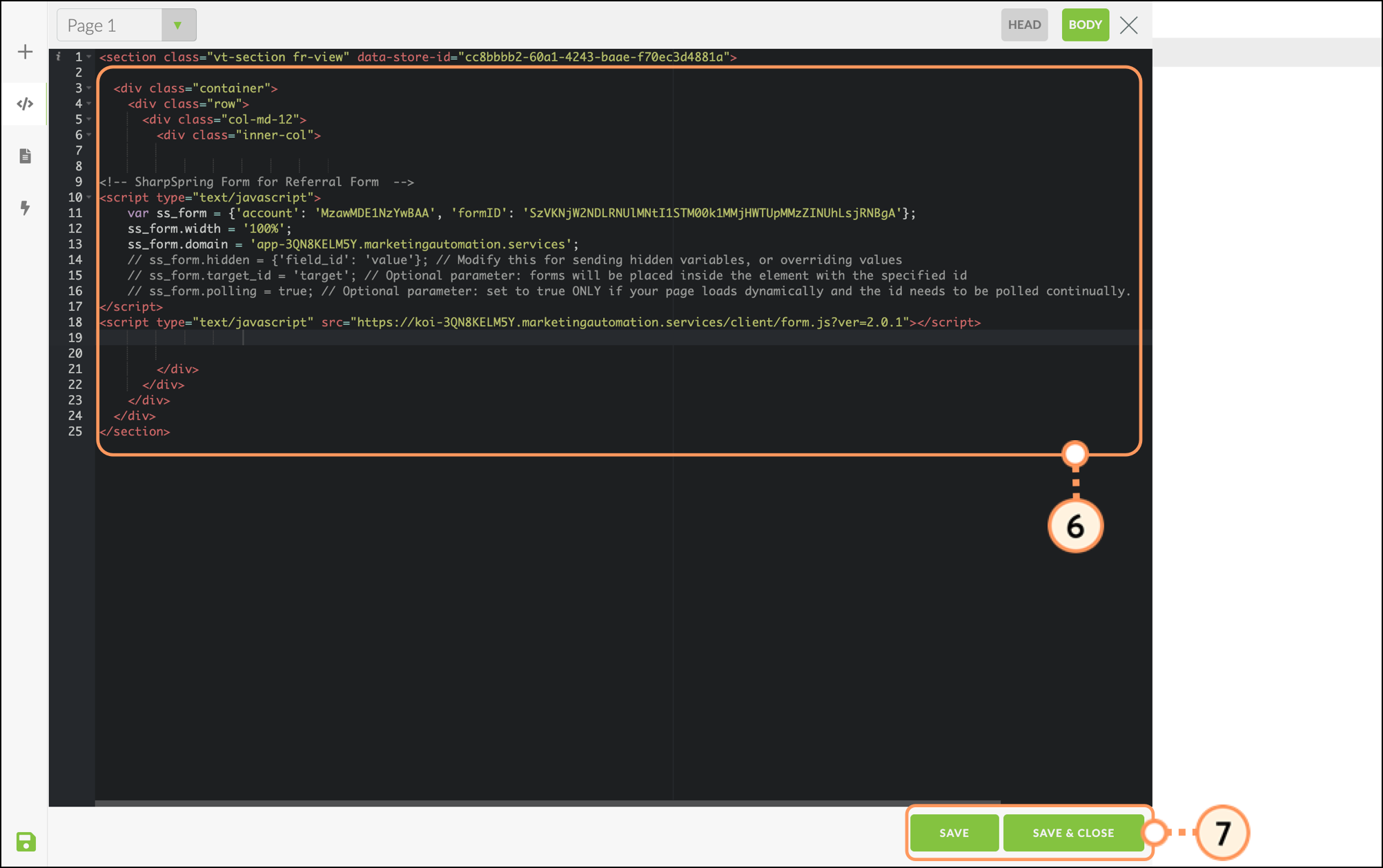This screenshot has width=1383, height=868.
Task: Click the lightning bolt sidebar icon
Action: point(25,208)
